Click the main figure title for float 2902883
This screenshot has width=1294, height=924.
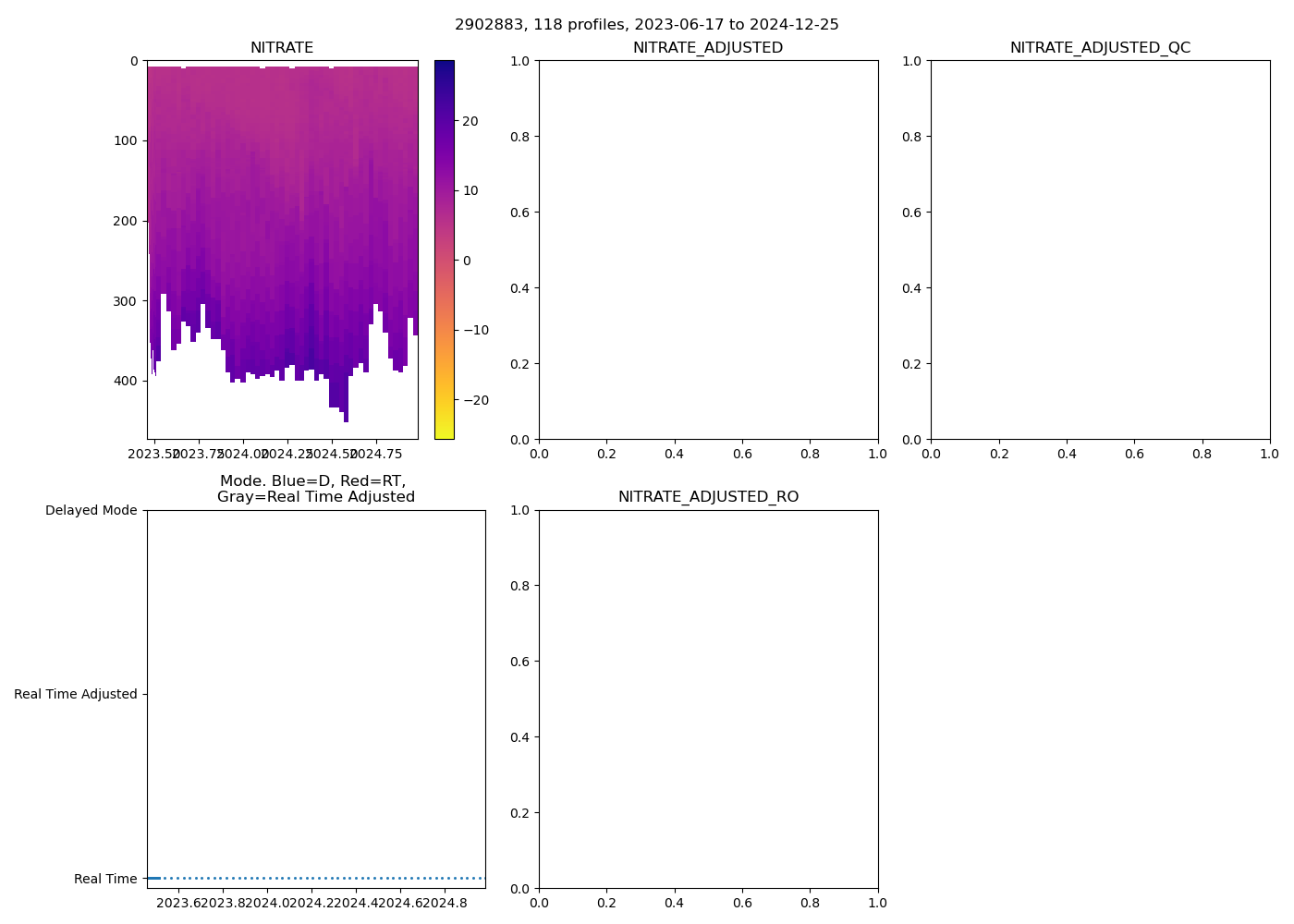pos(647,25)
